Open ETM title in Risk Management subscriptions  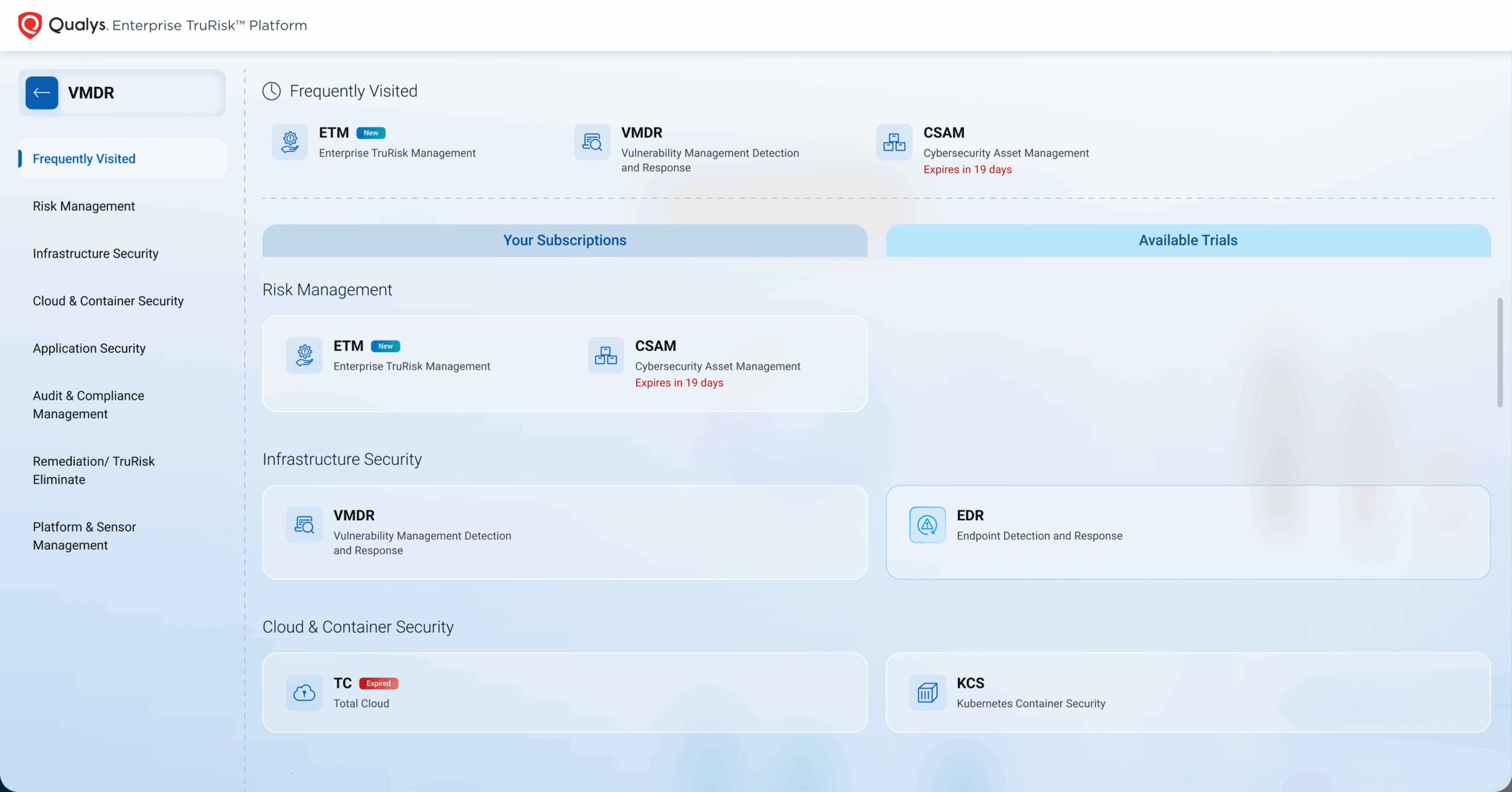pos(348,346)
